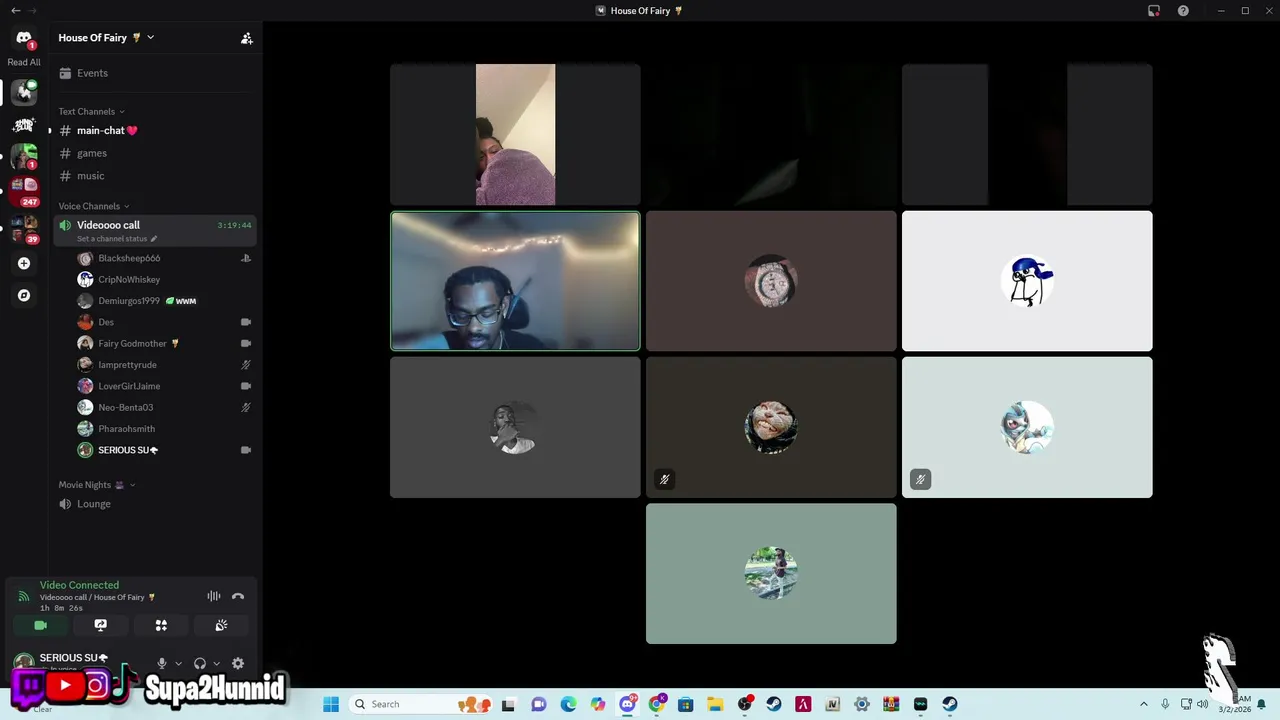Click the invite members icon beside server name

tap(247, 38)
